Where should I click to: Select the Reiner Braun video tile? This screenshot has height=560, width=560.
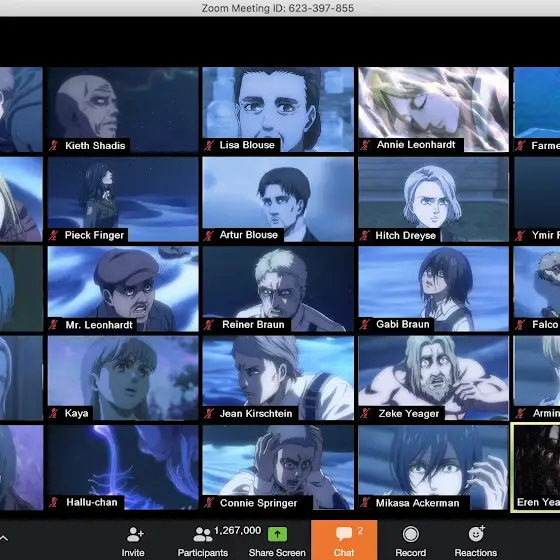pos(278,289)
